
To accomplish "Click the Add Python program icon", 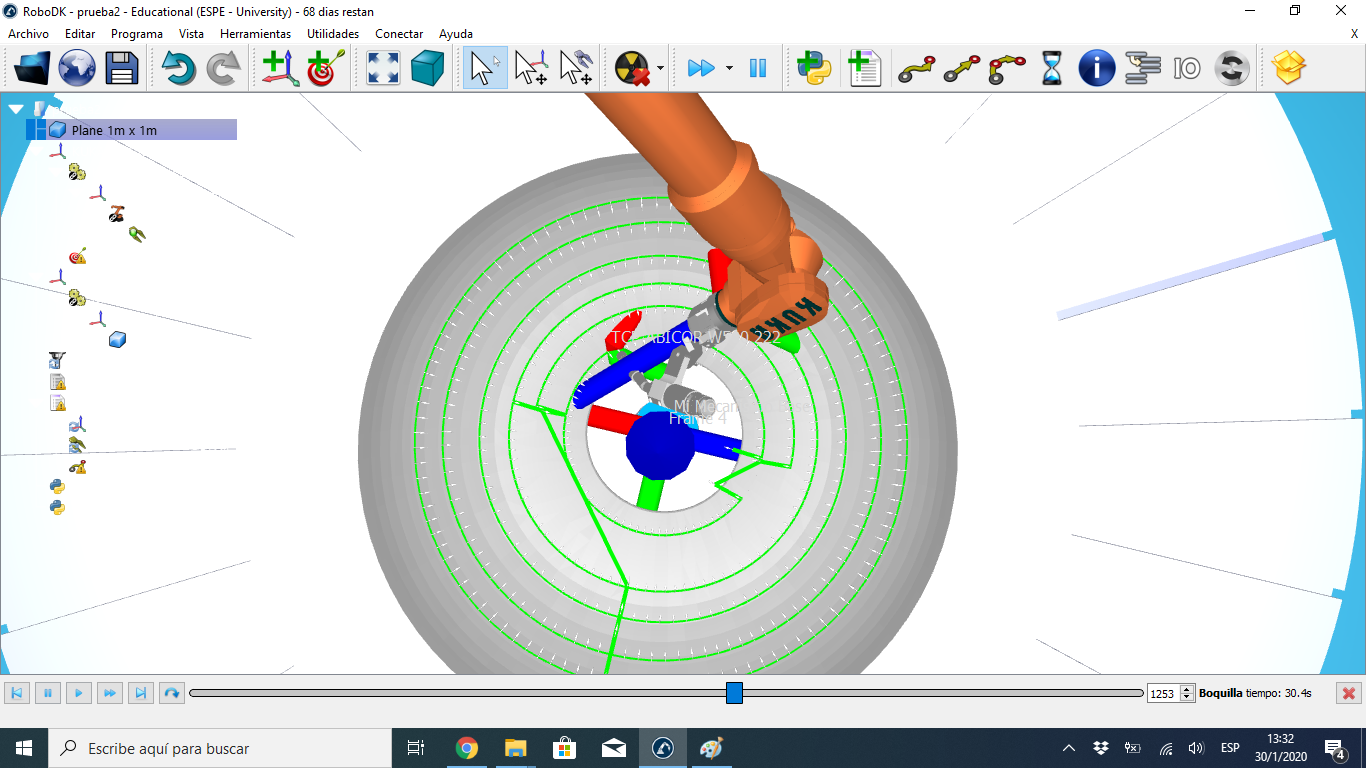I will (x=814, y=68).
